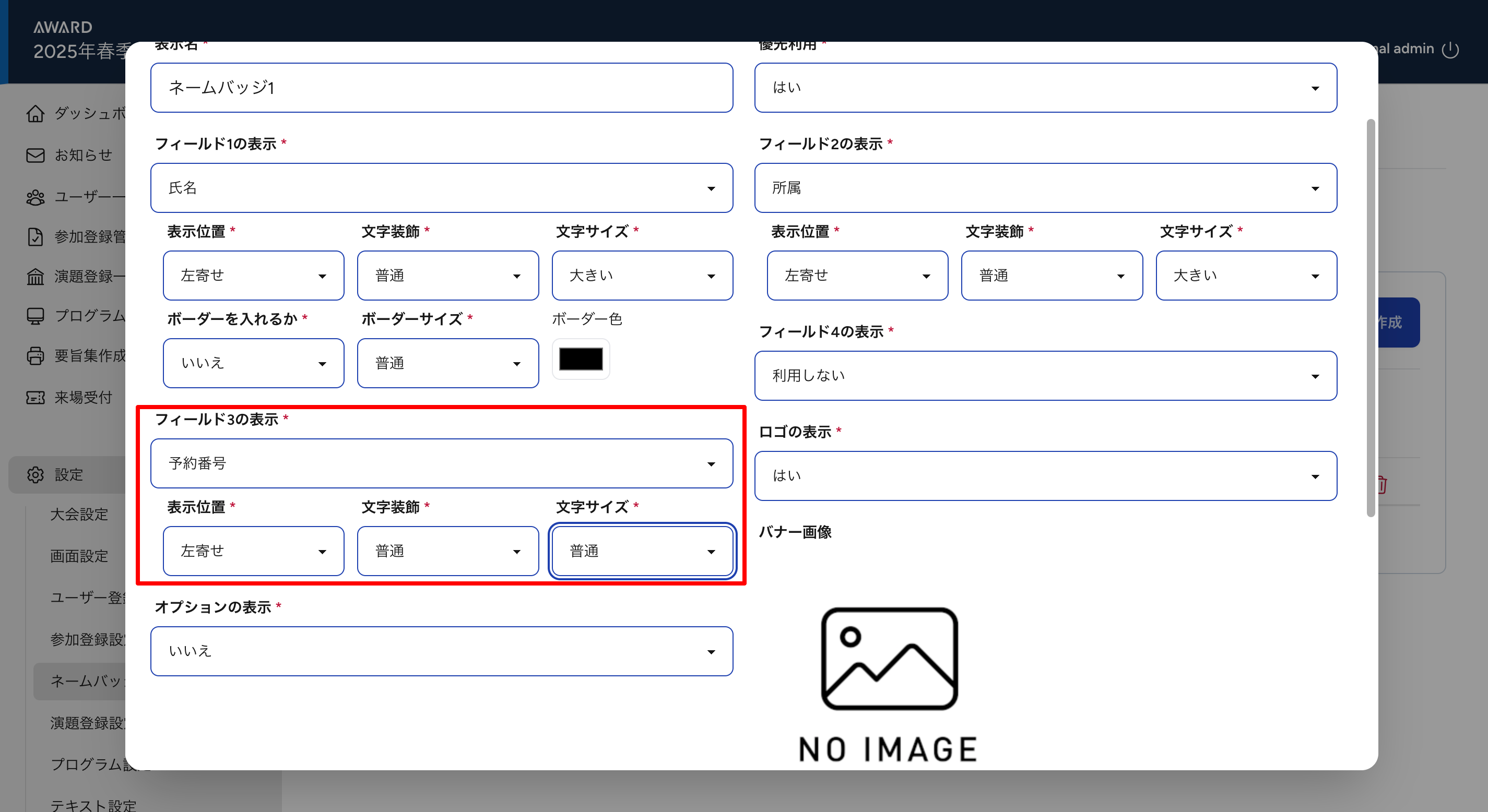Click the お知らせ envelope icon
The height and width of the screenshot is (812, 1488).
click(35, 156)
